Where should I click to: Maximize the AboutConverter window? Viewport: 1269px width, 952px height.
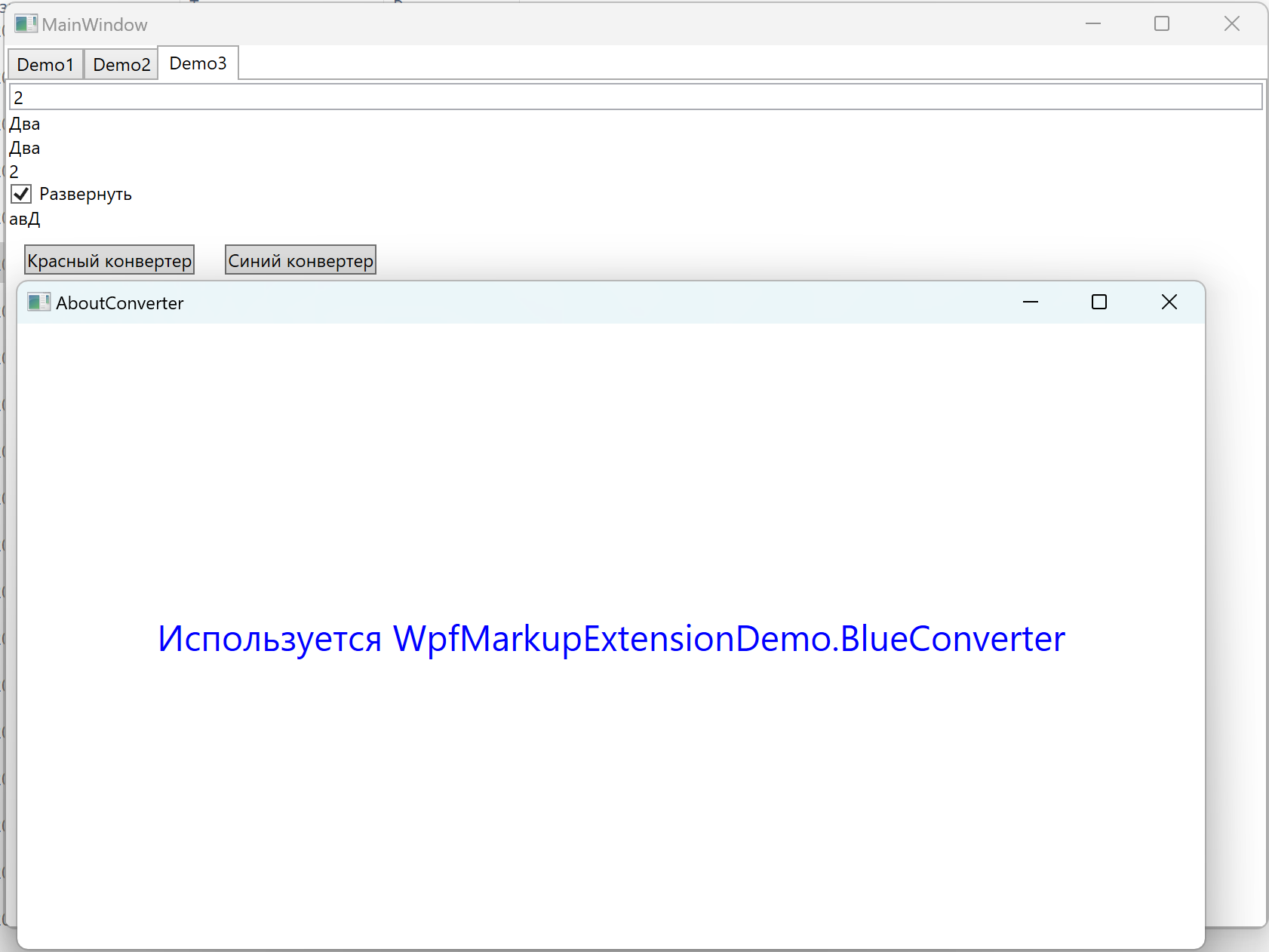pyautogui.click(x=1099, y=302)
